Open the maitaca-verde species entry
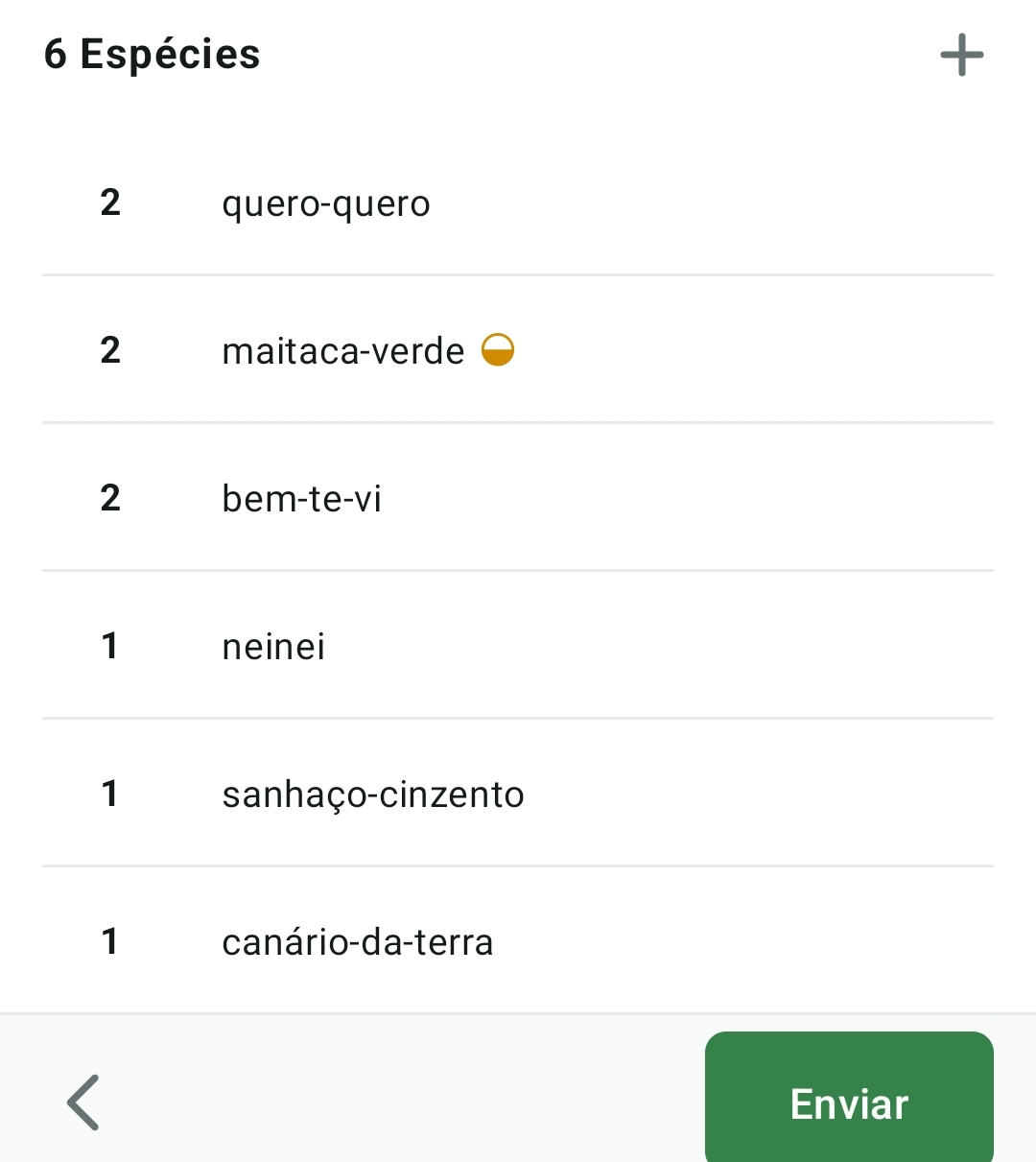This screenshot has height=1162, width=1036. [x=342, y=351]
